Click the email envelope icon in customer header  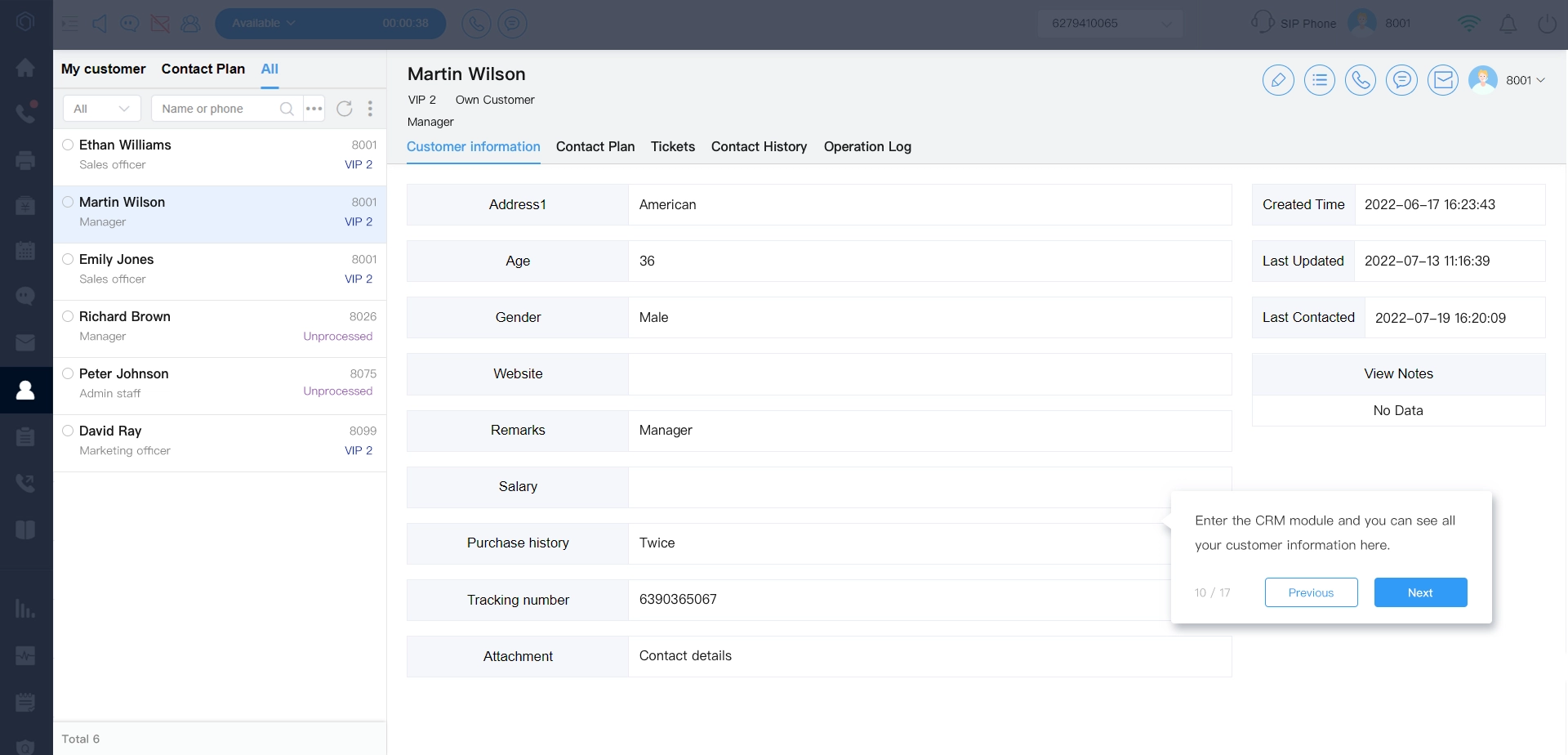(x=1443, y=80)
